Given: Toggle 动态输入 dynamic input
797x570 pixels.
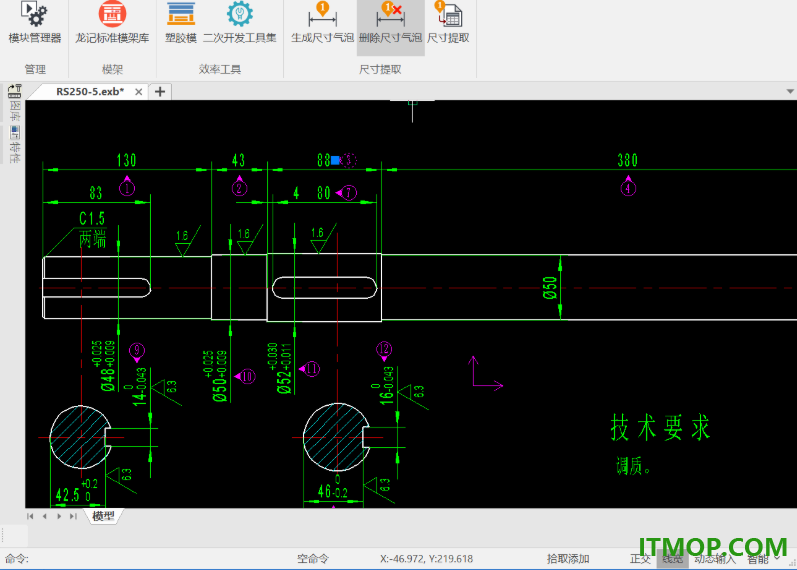Looking at the screenshot, I should (x=716, y=559).
